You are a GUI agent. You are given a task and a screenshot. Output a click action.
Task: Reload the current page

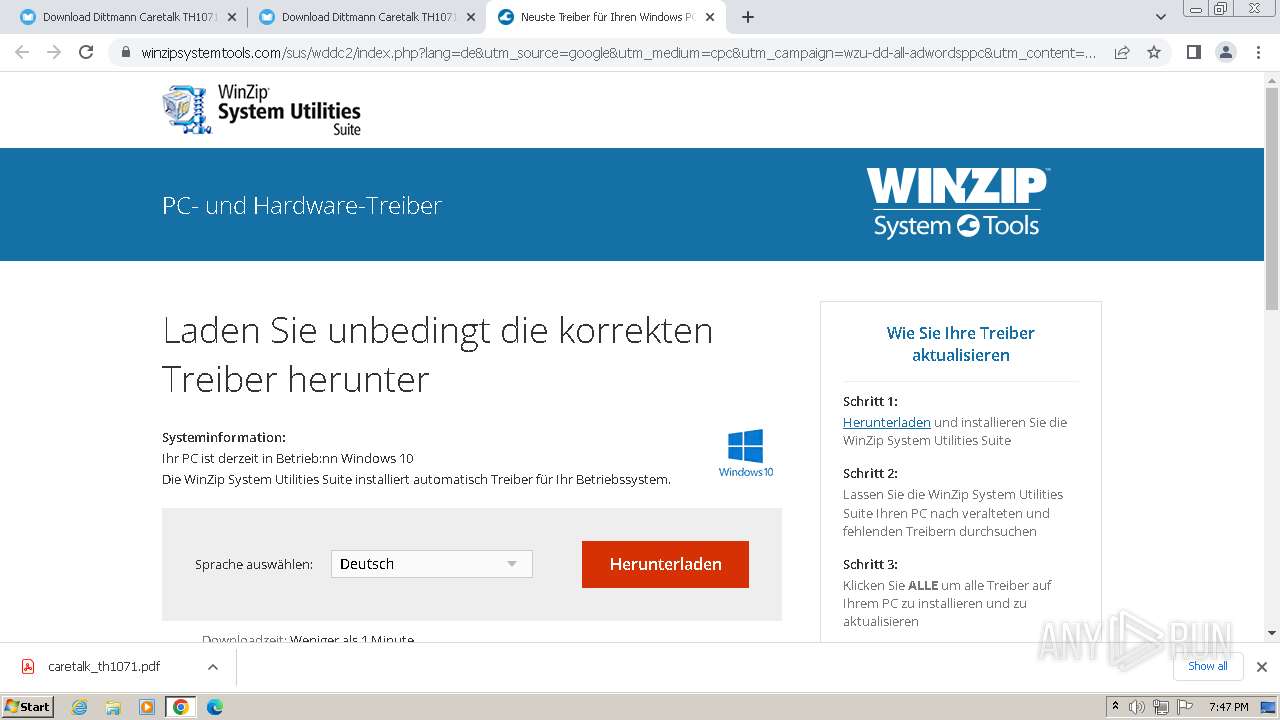tap(86, 53)
